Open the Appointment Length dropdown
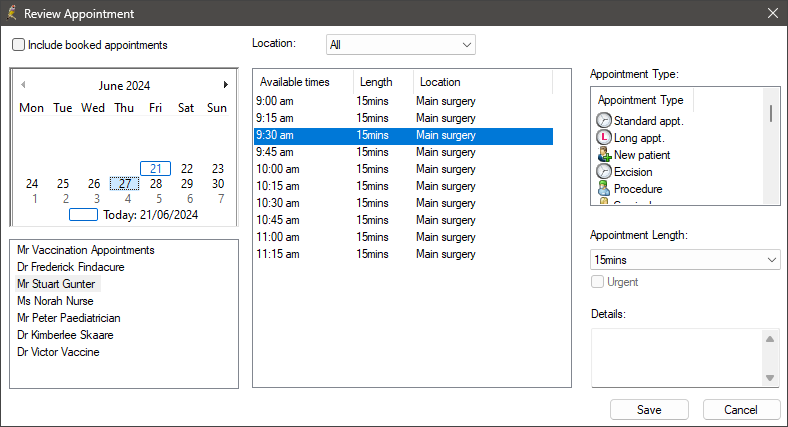This screenshot has height=427, width=788. pyautogui.click(x=685, y=260)
